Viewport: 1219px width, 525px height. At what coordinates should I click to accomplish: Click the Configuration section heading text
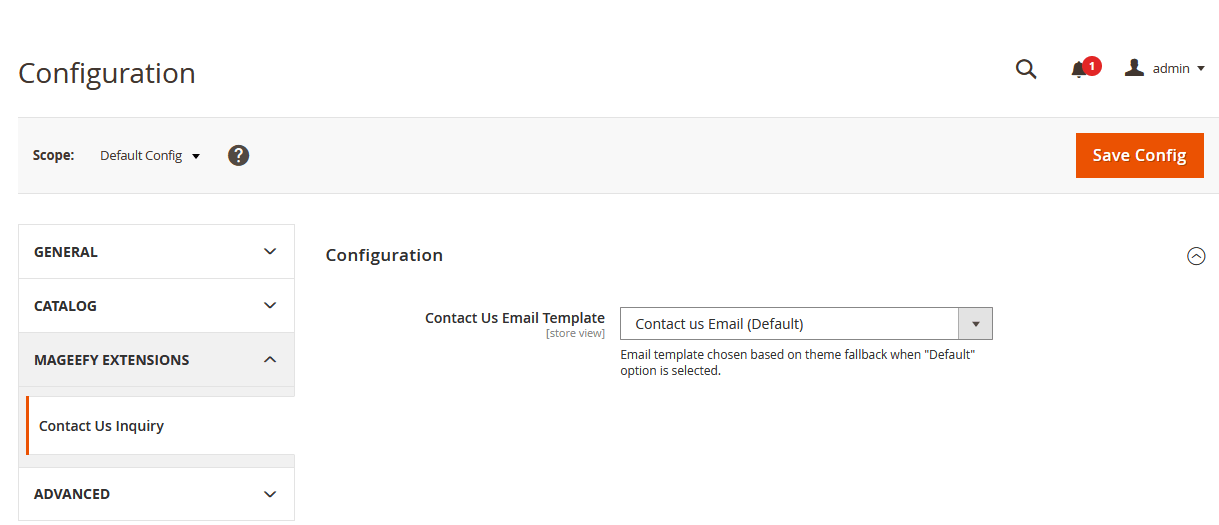pyautogui.click(x=384, y=255)
